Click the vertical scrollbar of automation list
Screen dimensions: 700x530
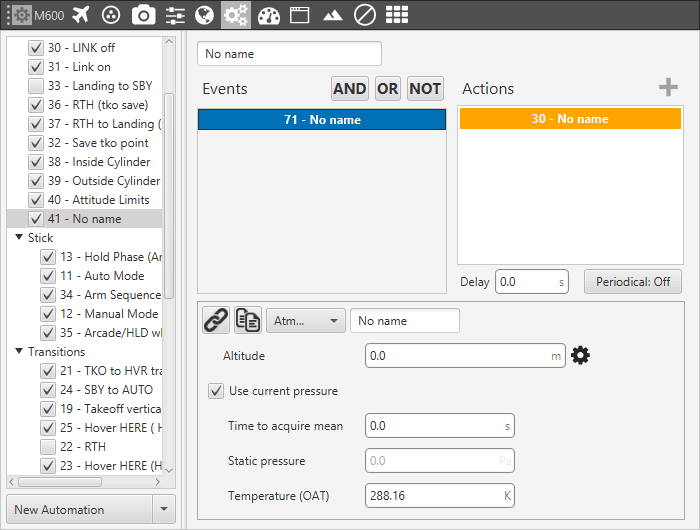(x=169, y=196)
